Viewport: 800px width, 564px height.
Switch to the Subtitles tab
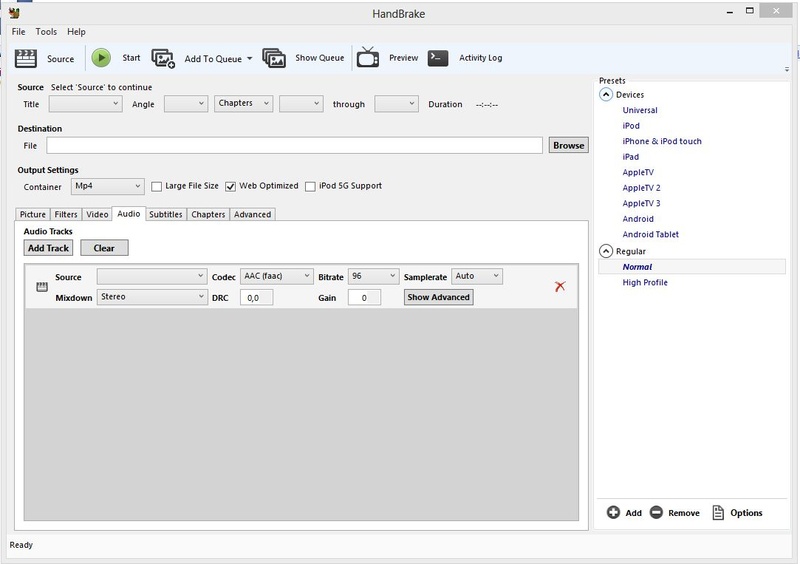pyautogui.click(x=165, y=214)
